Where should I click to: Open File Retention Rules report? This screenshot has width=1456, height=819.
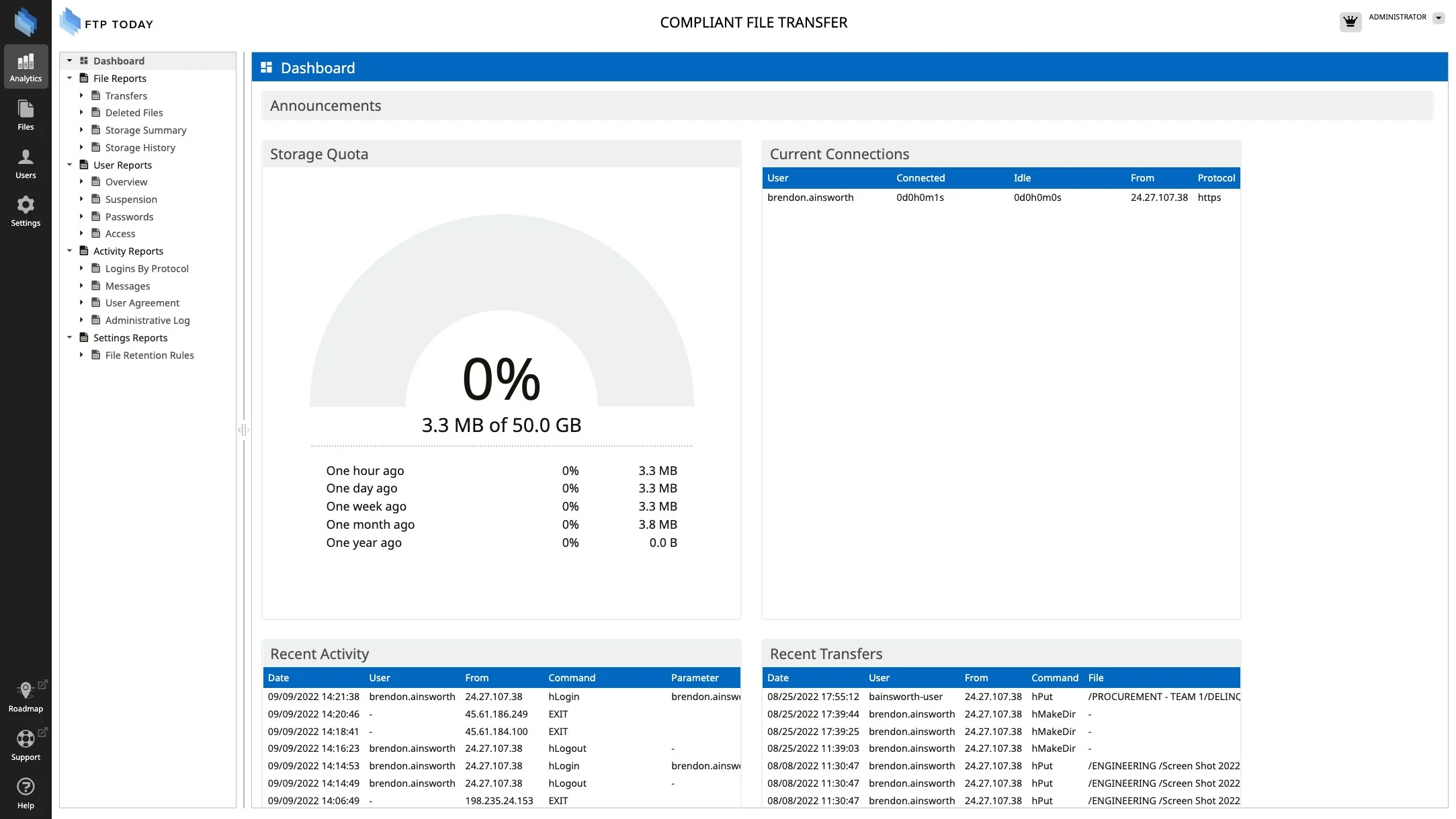pyautogui.click(x=149, y=355)
